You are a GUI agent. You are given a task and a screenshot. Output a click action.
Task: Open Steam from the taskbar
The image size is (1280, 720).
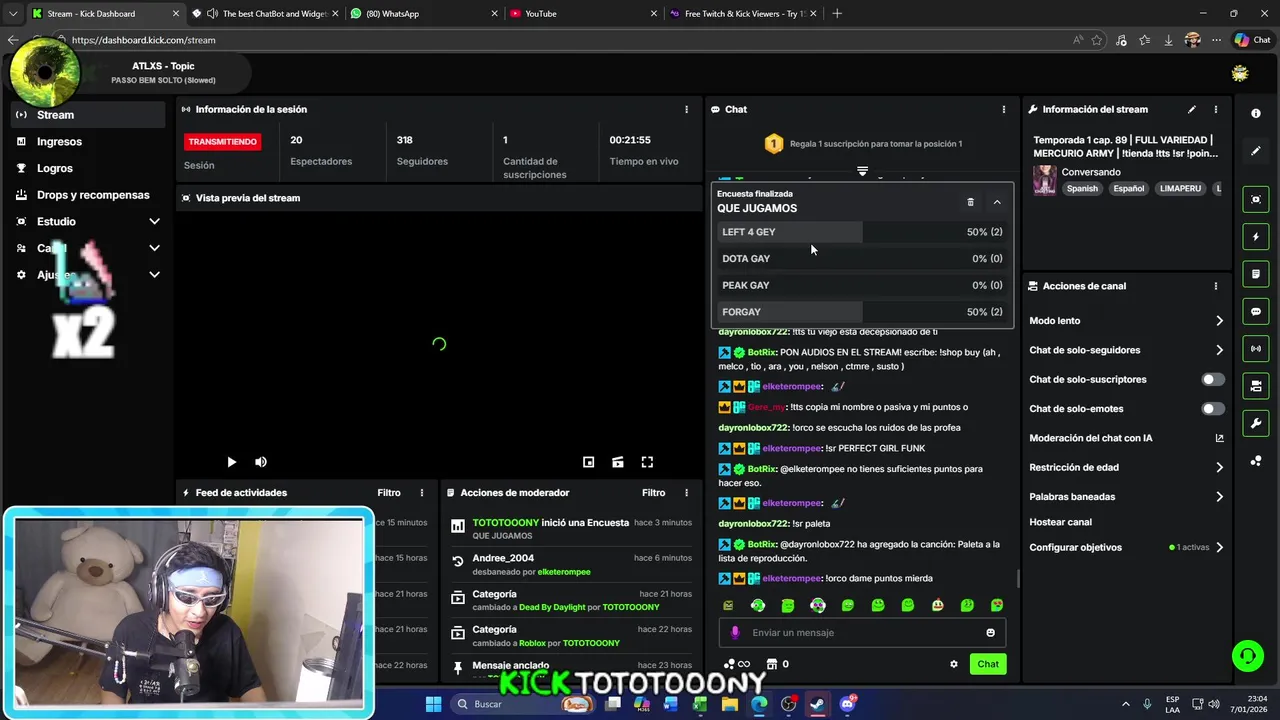click(x=818, y=704)
